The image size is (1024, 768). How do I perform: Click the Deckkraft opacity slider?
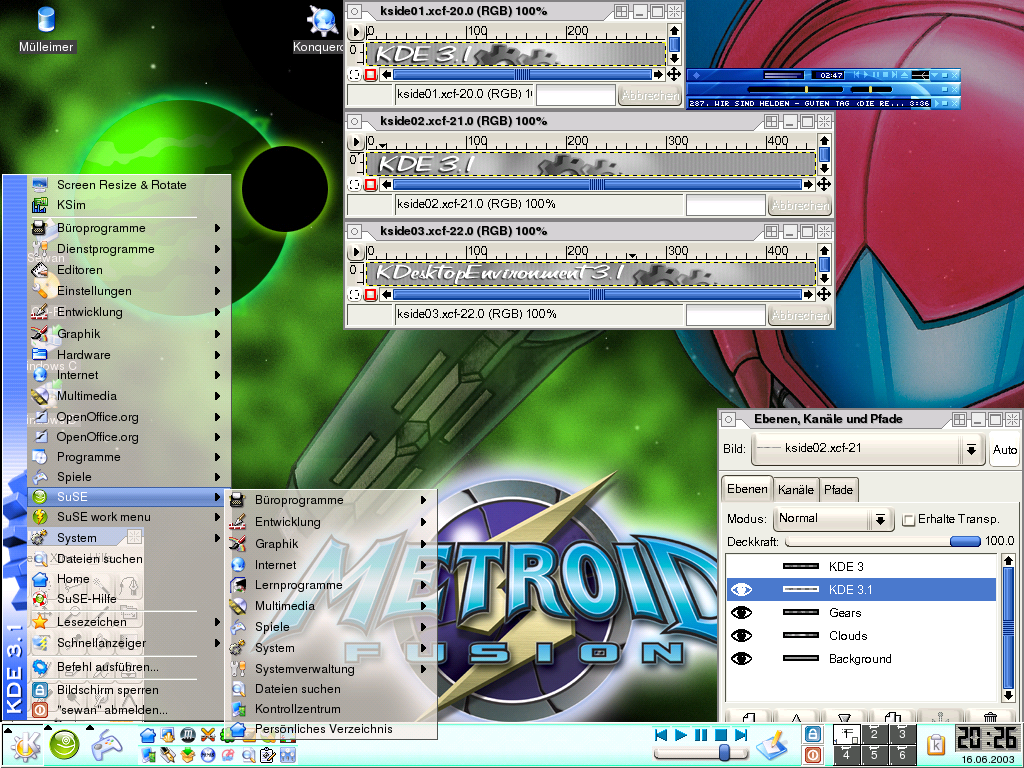tap(883, 541)
